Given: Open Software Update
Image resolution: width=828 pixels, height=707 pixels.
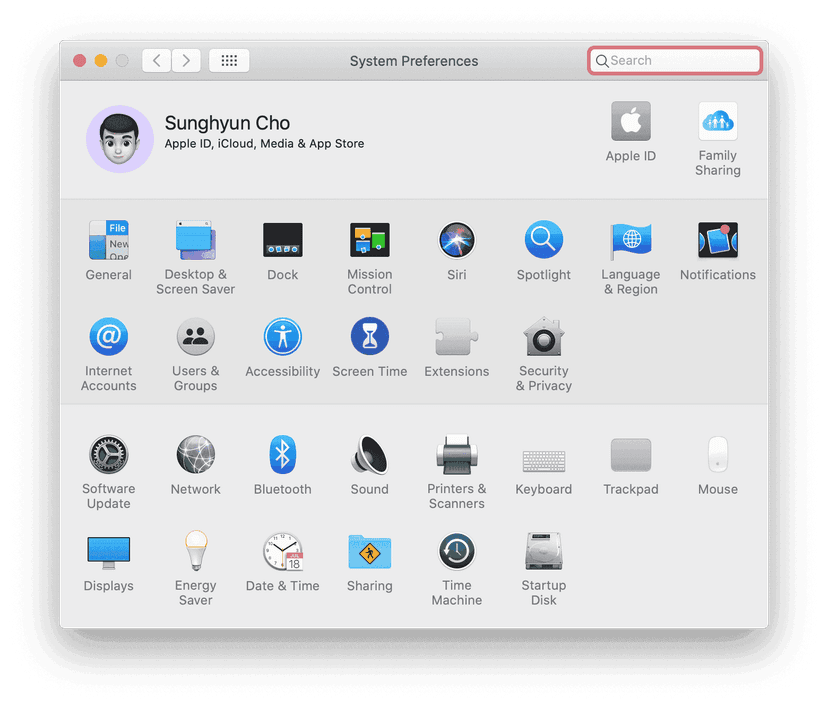Looking at the screenshot, I should 108,455.
